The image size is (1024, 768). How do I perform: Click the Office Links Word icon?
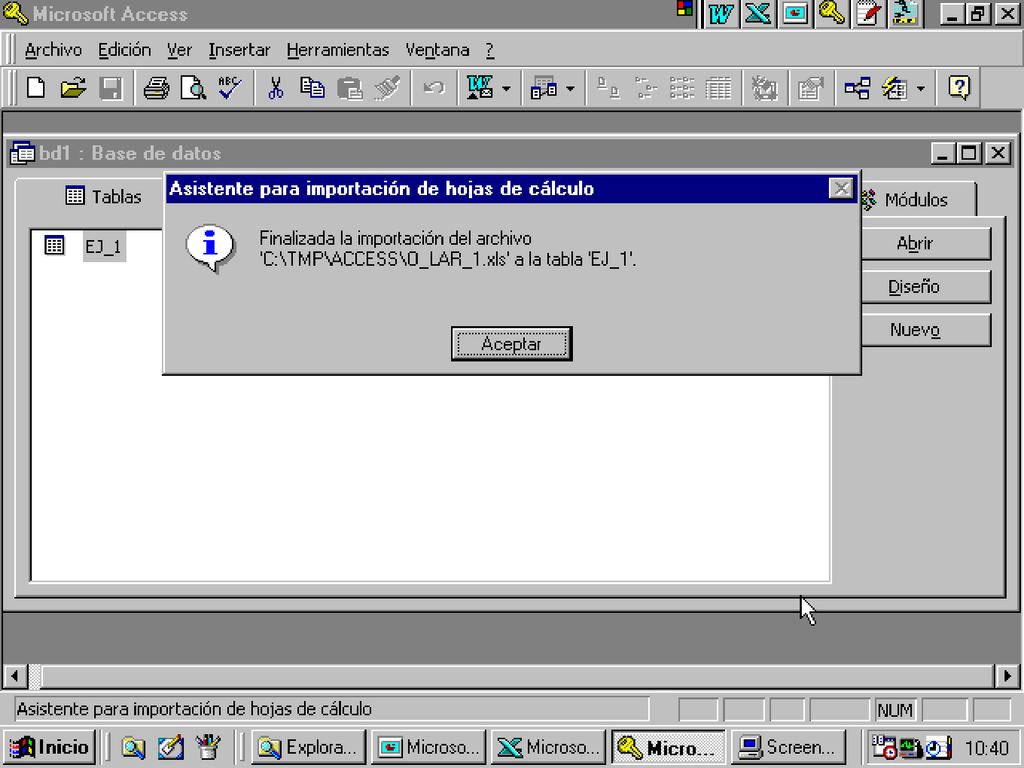coord(479,88)
